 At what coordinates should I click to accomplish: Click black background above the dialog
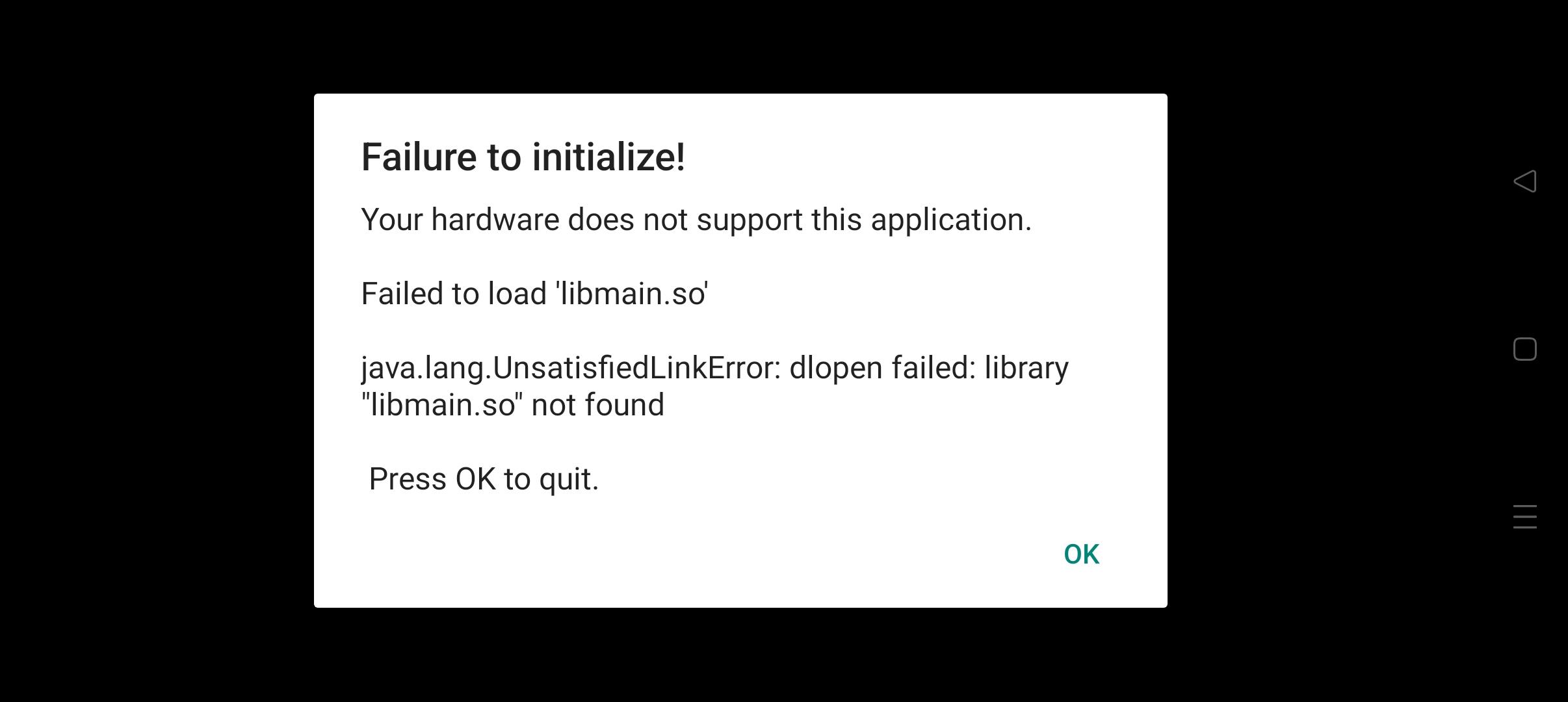click(740, 45)
